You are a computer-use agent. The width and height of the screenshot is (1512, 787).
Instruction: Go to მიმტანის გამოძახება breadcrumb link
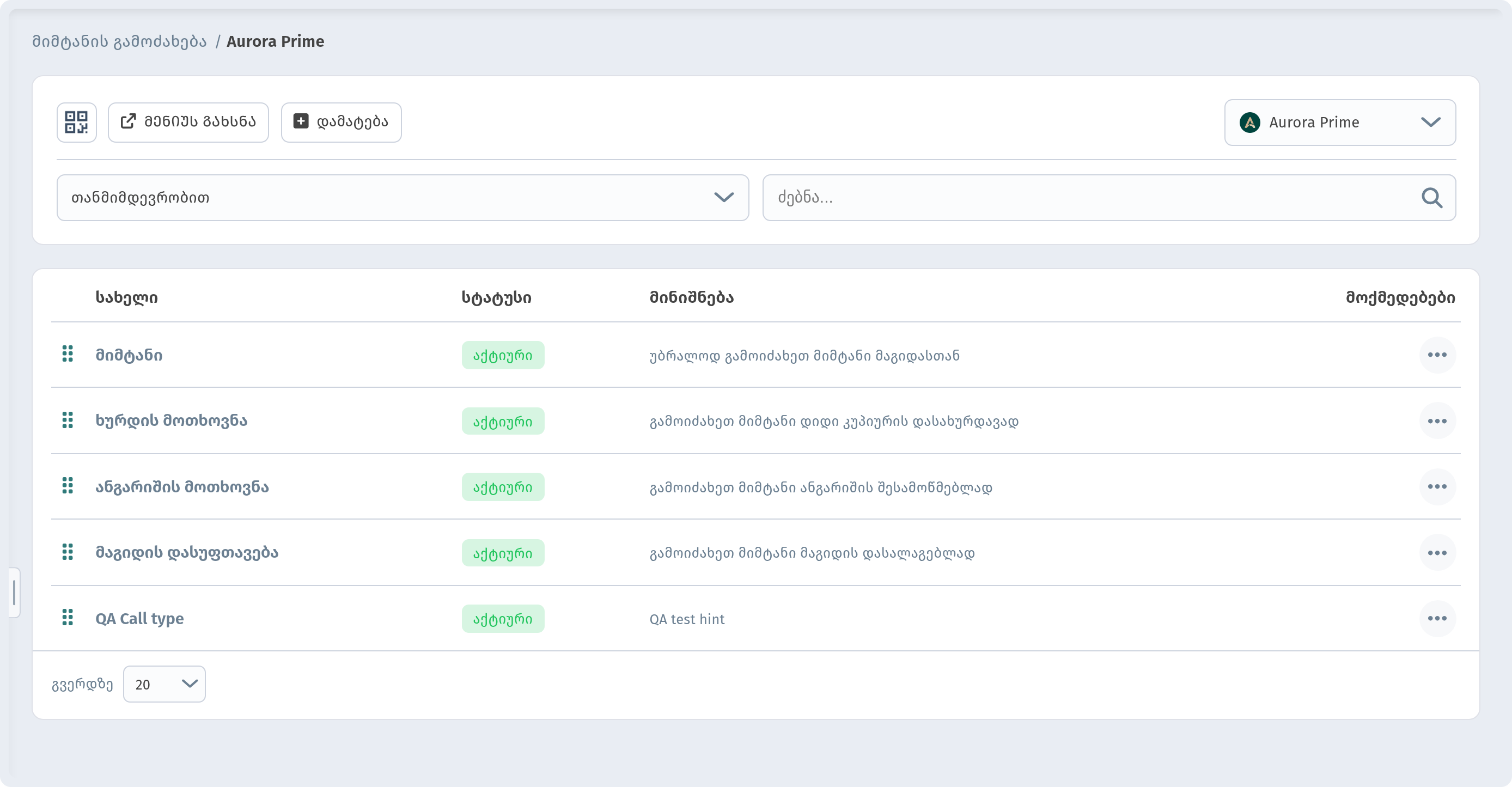coord(119,41)
